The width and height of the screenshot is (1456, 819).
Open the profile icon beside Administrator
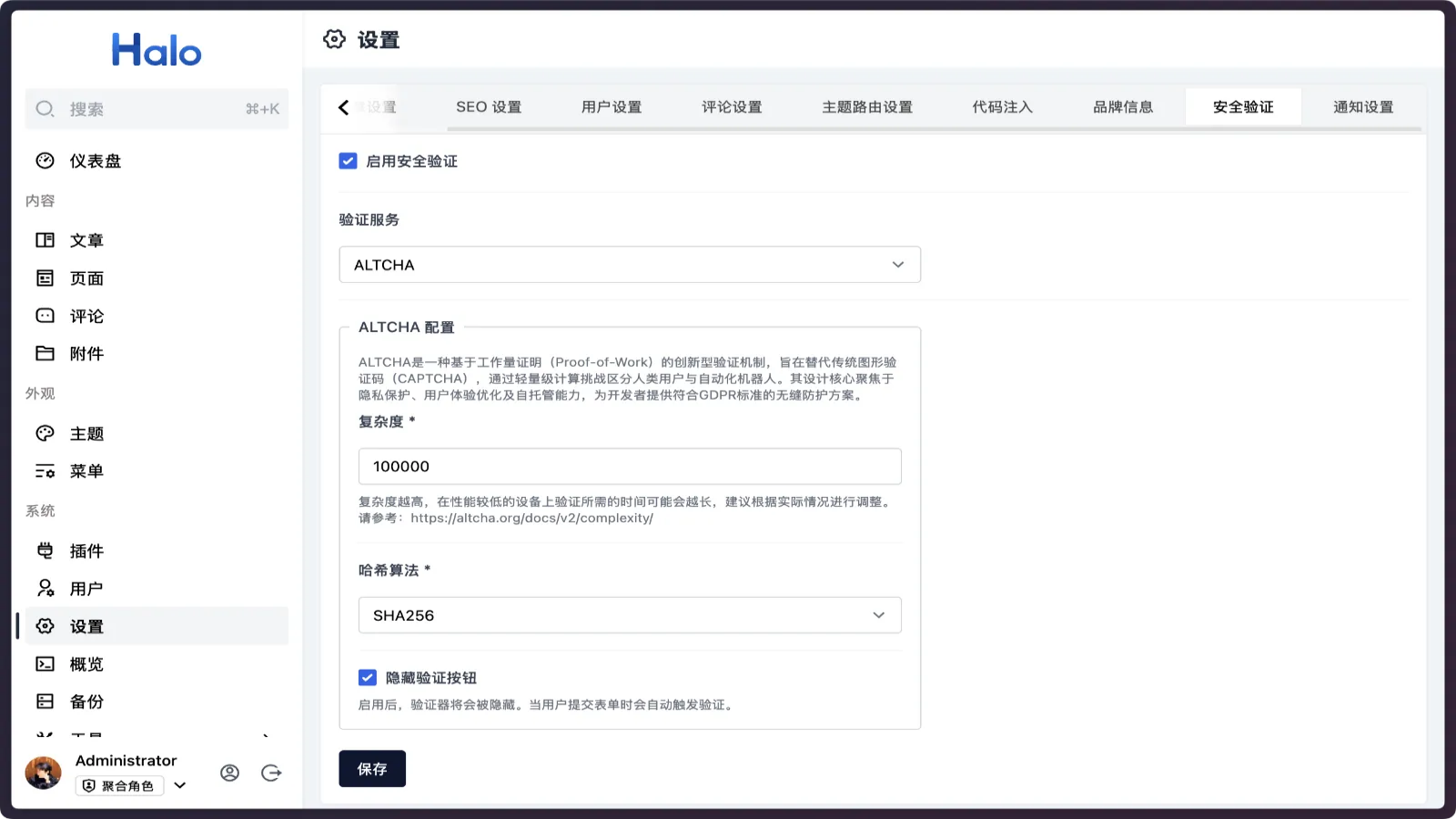tap(229, 773)
